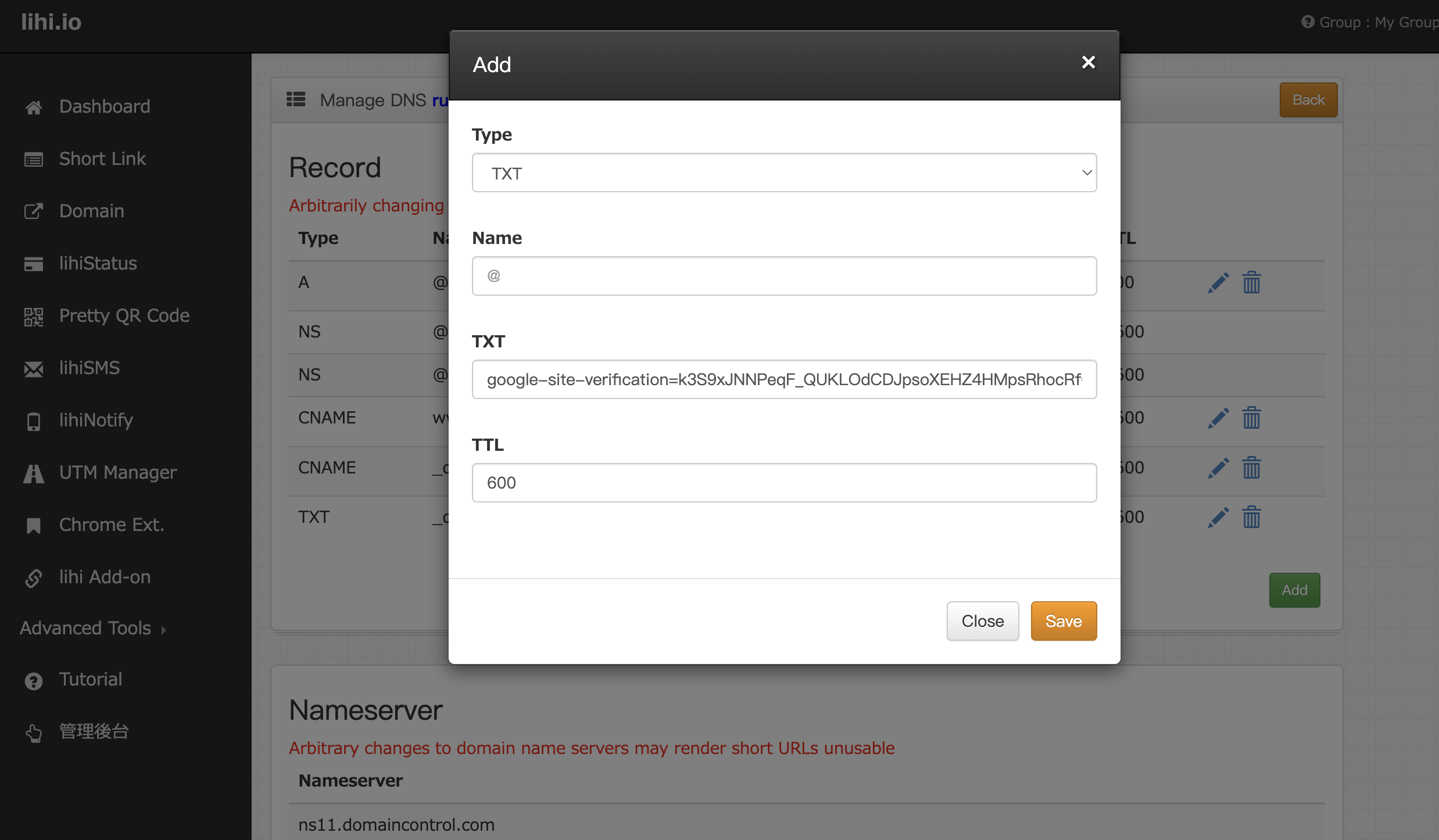Click the lihi Add-on link icon
The height and width of the screenshot is (840, 1439).
click(x=34, y=578)
